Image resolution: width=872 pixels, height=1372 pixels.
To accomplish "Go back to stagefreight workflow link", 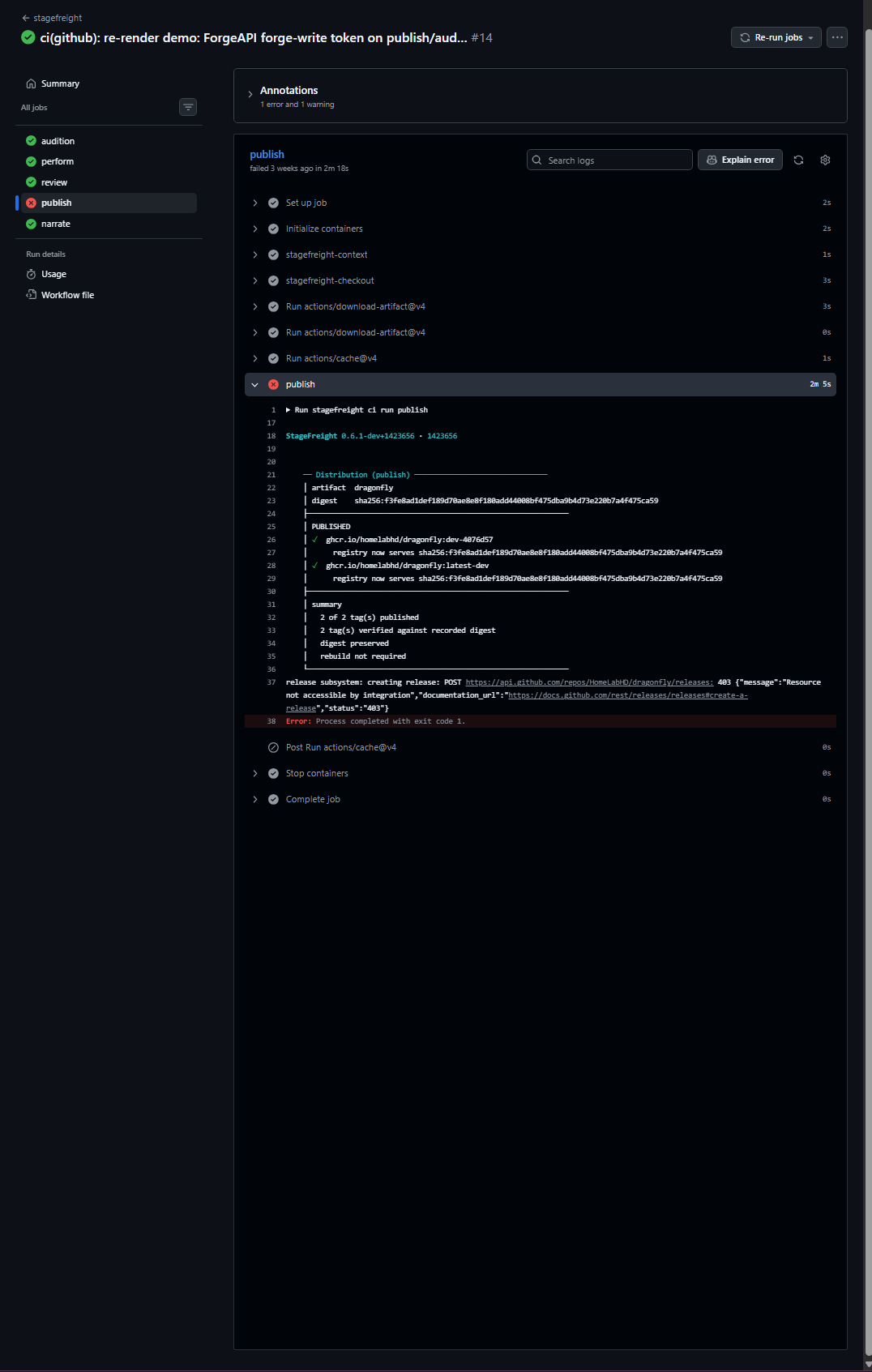I will pyautogui.click(x=52, y=18).
